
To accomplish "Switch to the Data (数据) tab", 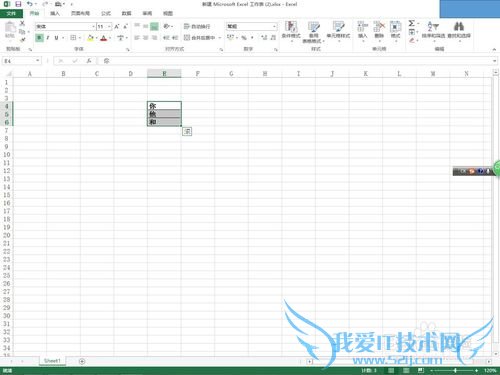I will click(x=126, y=13).
